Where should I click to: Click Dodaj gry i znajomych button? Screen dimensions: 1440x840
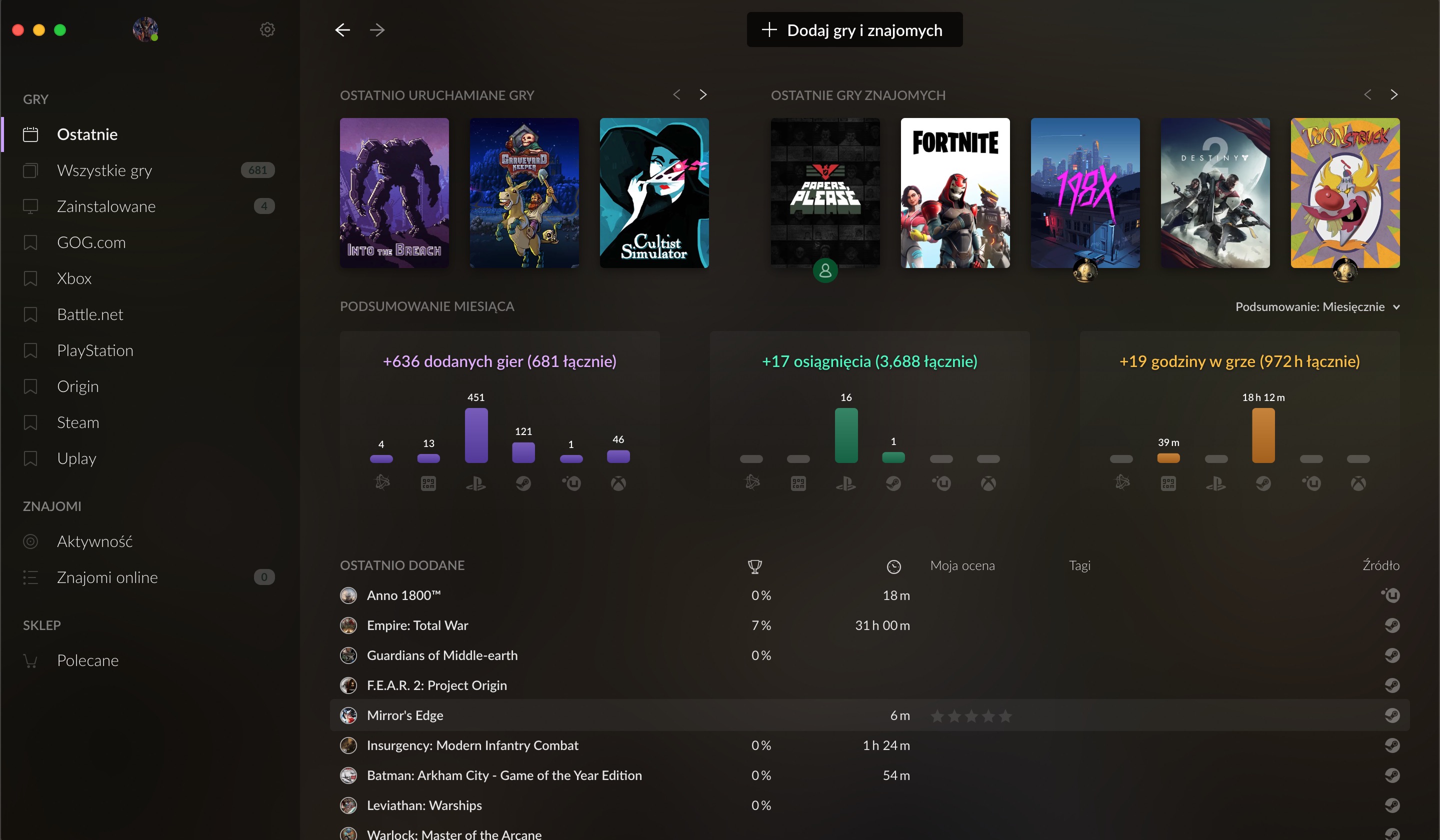pos(854,29)
